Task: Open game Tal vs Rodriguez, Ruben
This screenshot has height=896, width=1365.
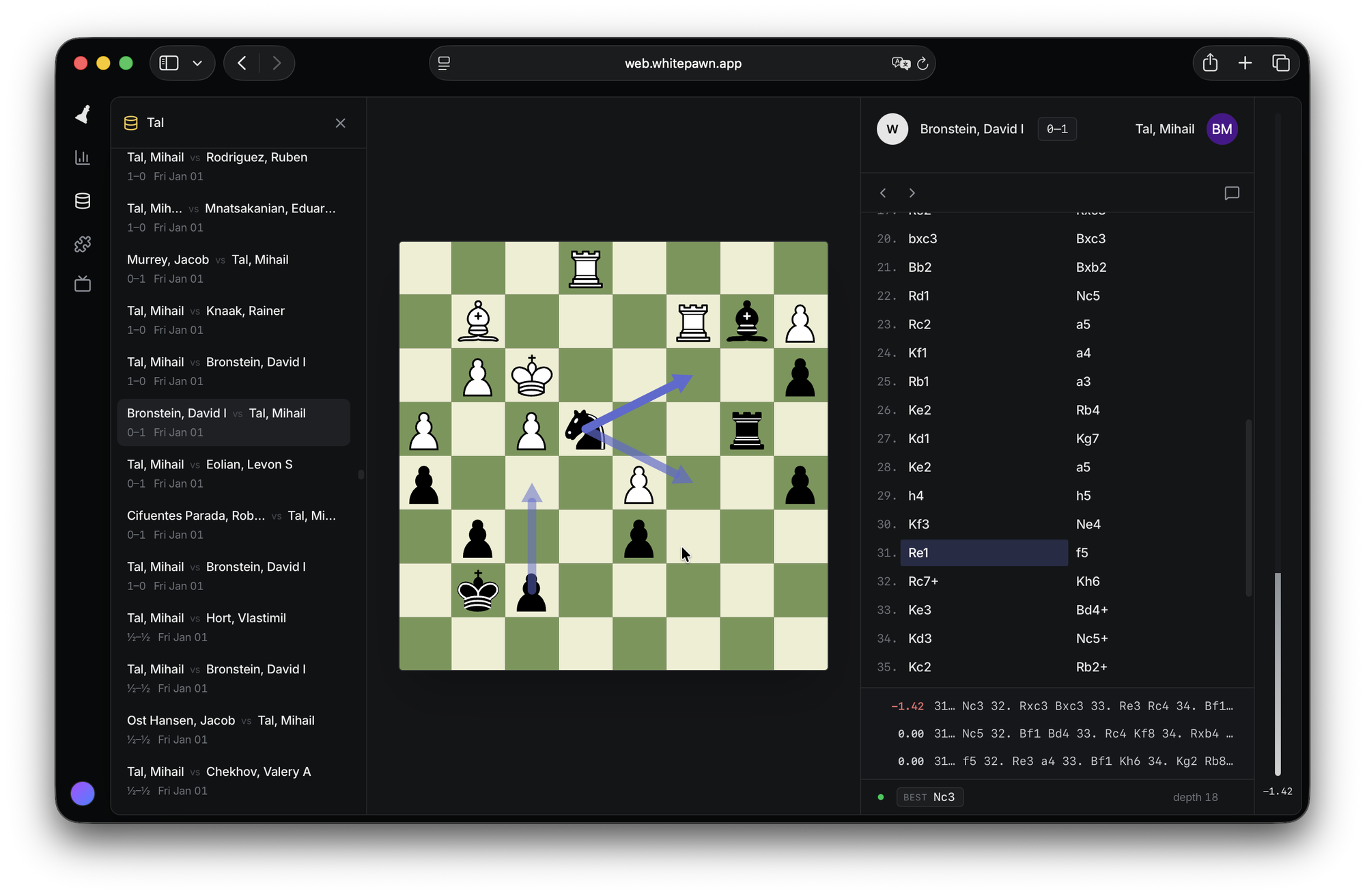Action: (x=234, y=167)
